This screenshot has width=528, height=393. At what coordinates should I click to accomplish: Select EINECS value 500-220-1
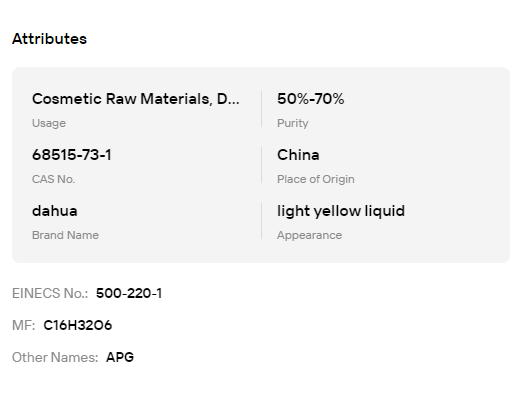[129, 293]
